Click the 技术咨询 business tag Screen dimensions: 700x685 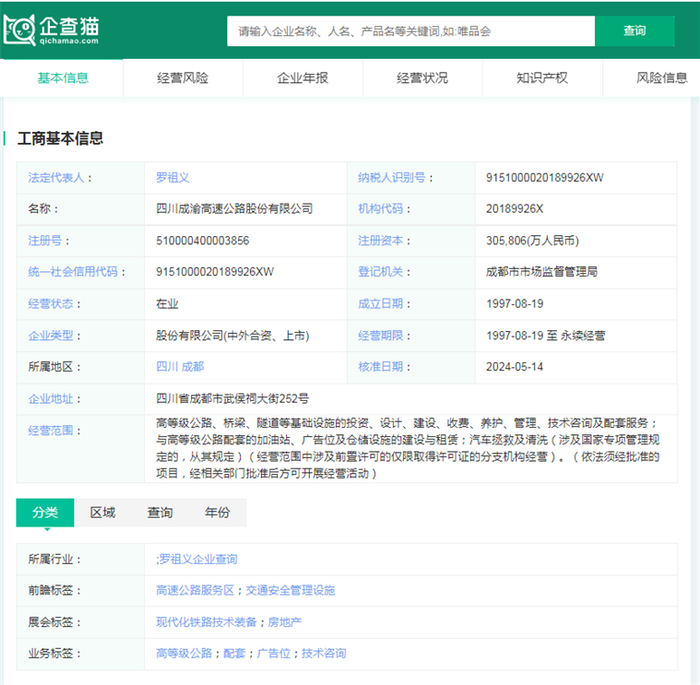[x=324, y=654]
